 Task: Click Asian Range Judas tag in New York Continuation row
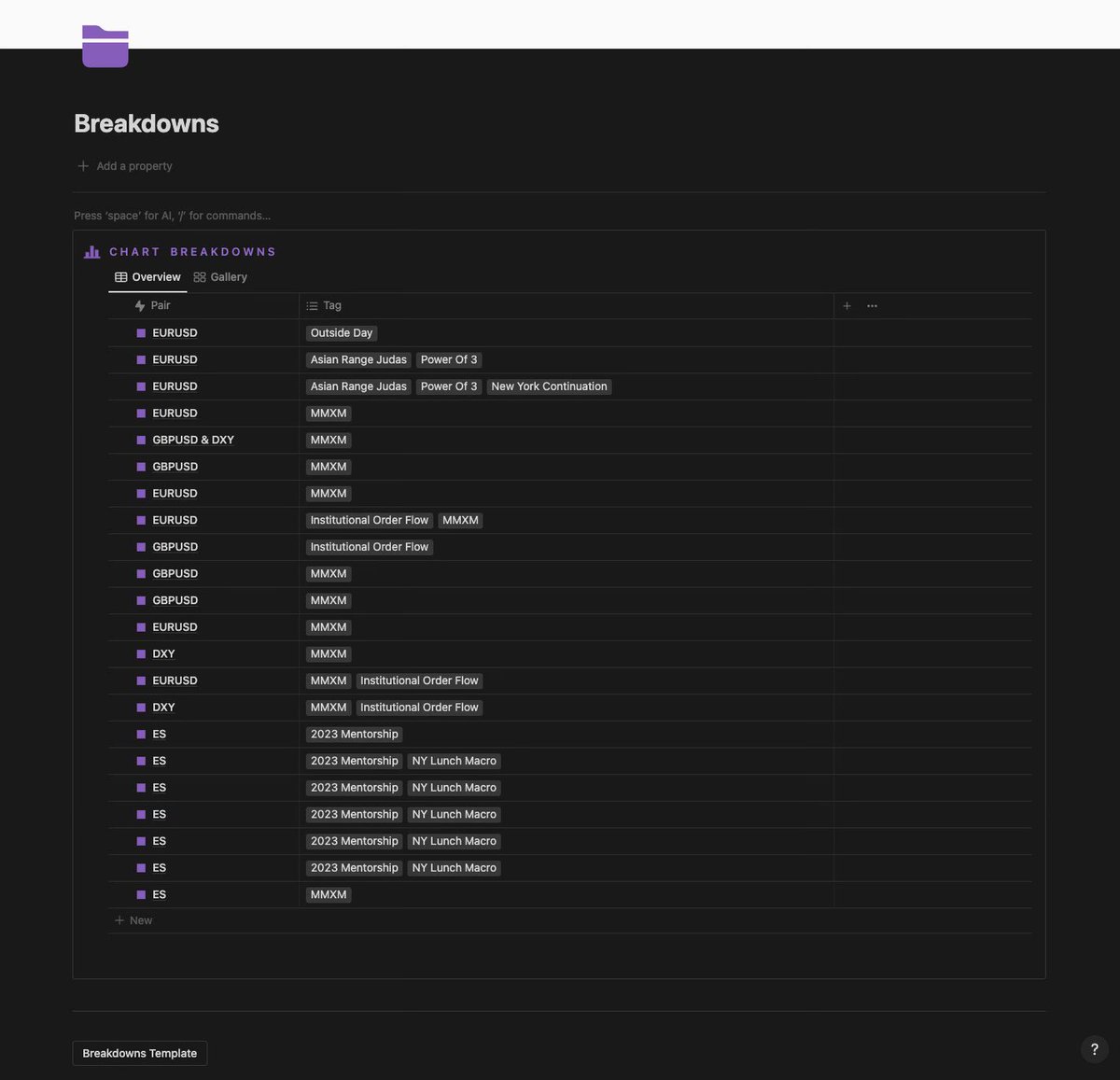coord(358,386)
